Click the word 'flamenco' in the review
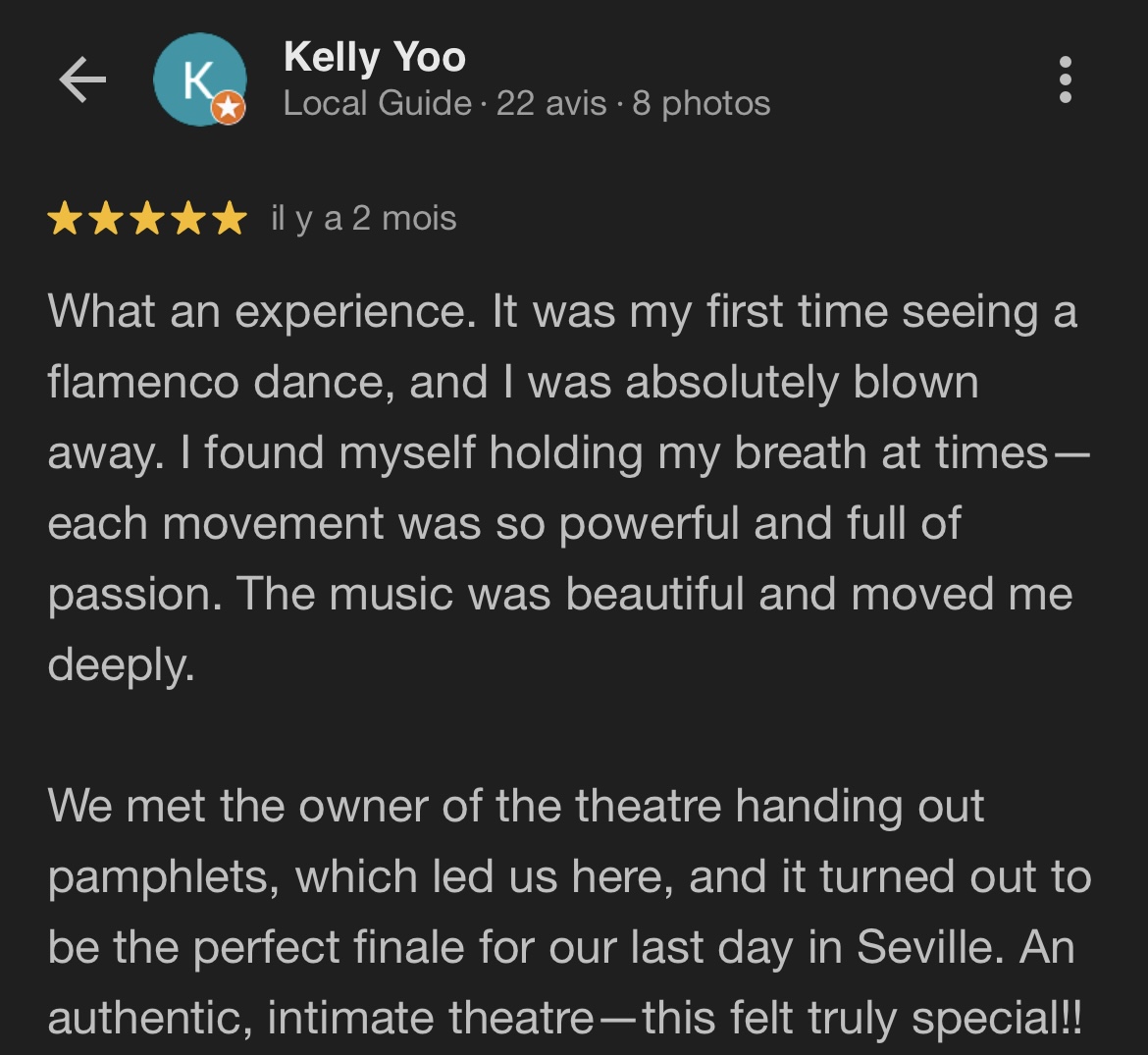The image size is (1148, 1055). coord(142,383)
